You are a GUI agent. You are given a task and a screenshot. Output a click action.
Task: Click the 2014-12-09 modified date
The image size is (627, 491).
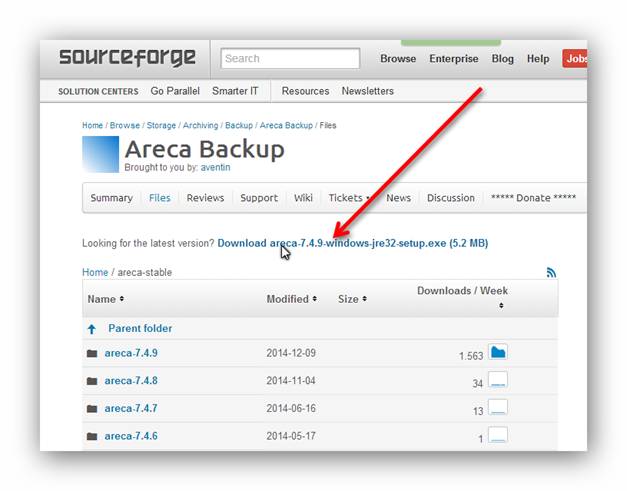(x=291, y=353)
